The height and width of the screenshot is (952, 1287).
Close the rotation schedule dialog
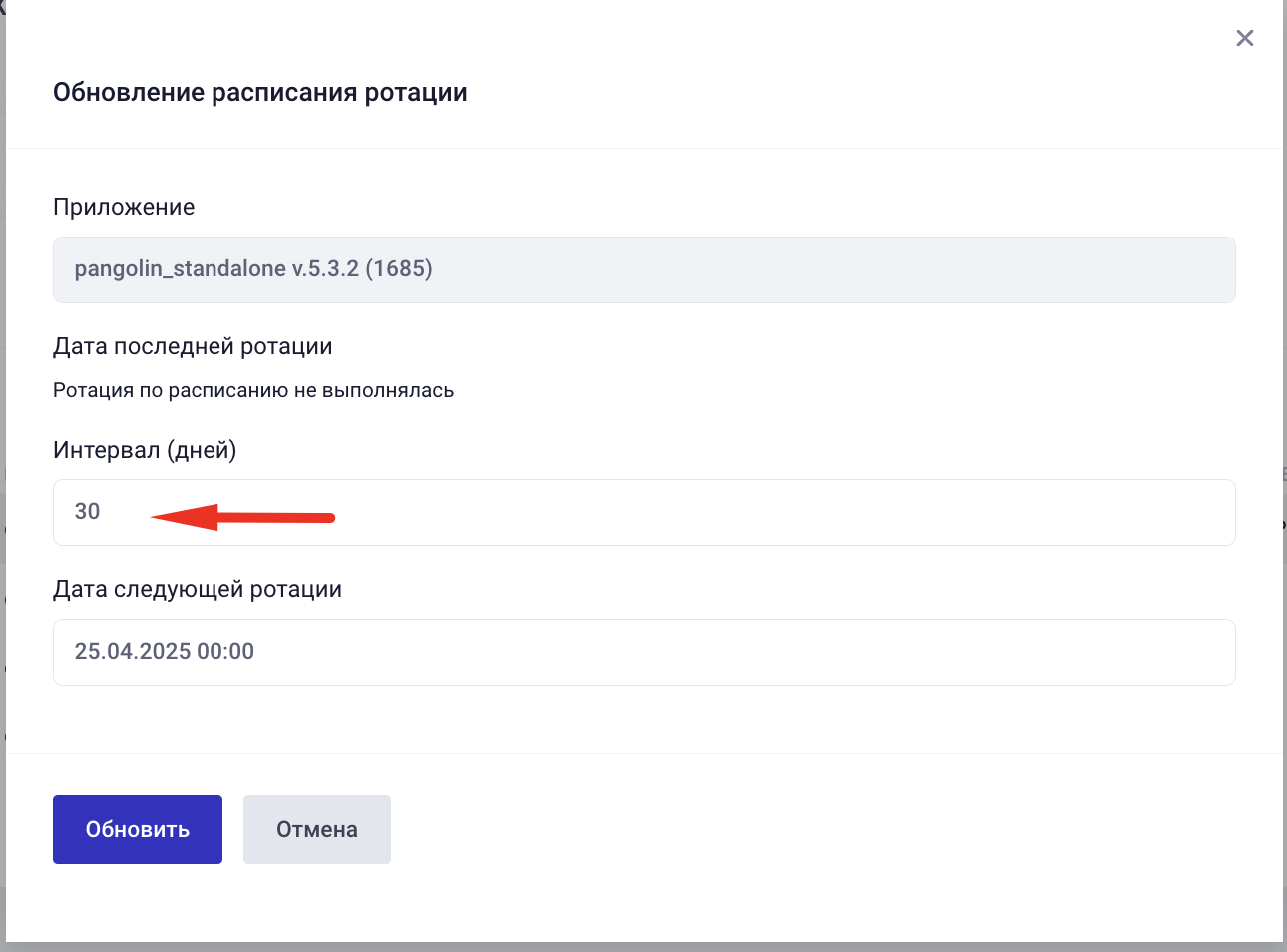click(x=1244, y=38)
